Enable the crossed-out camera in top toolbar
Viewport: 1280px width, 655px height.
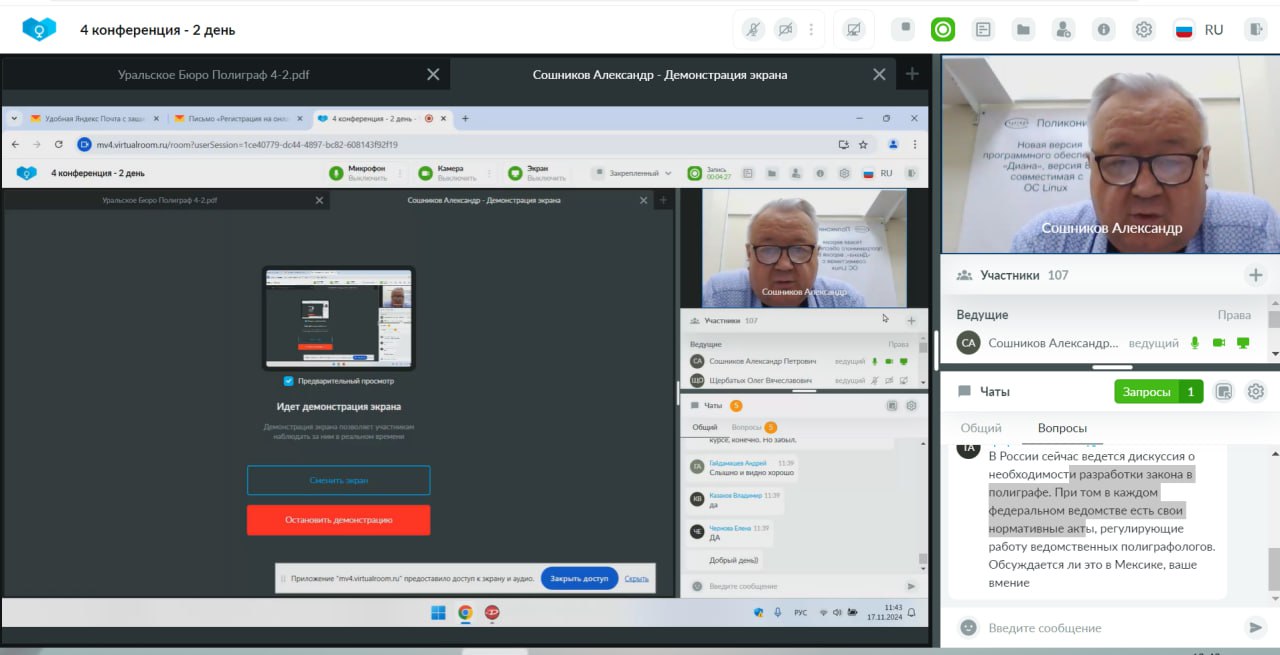click(x=785, y=30)
